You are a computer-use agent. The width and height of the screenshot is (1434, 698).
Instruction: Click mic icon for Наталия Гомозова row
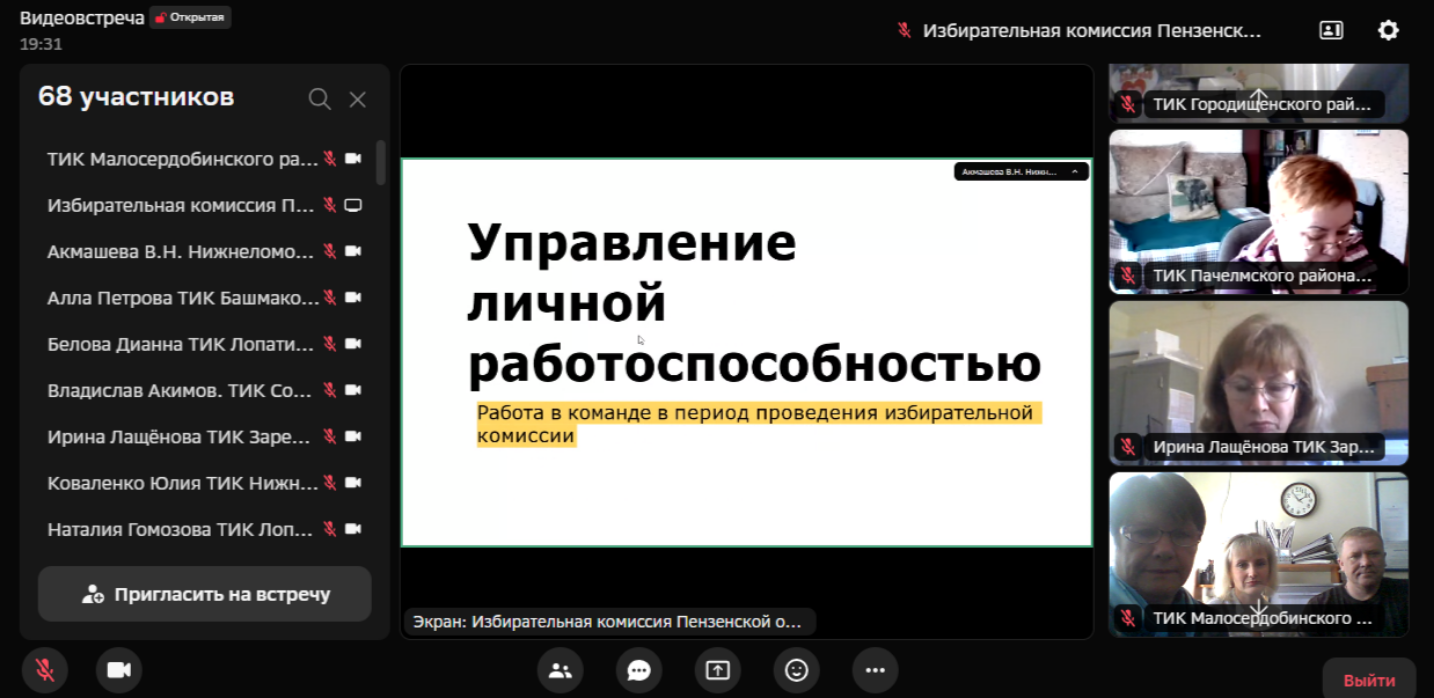(329, 528)
